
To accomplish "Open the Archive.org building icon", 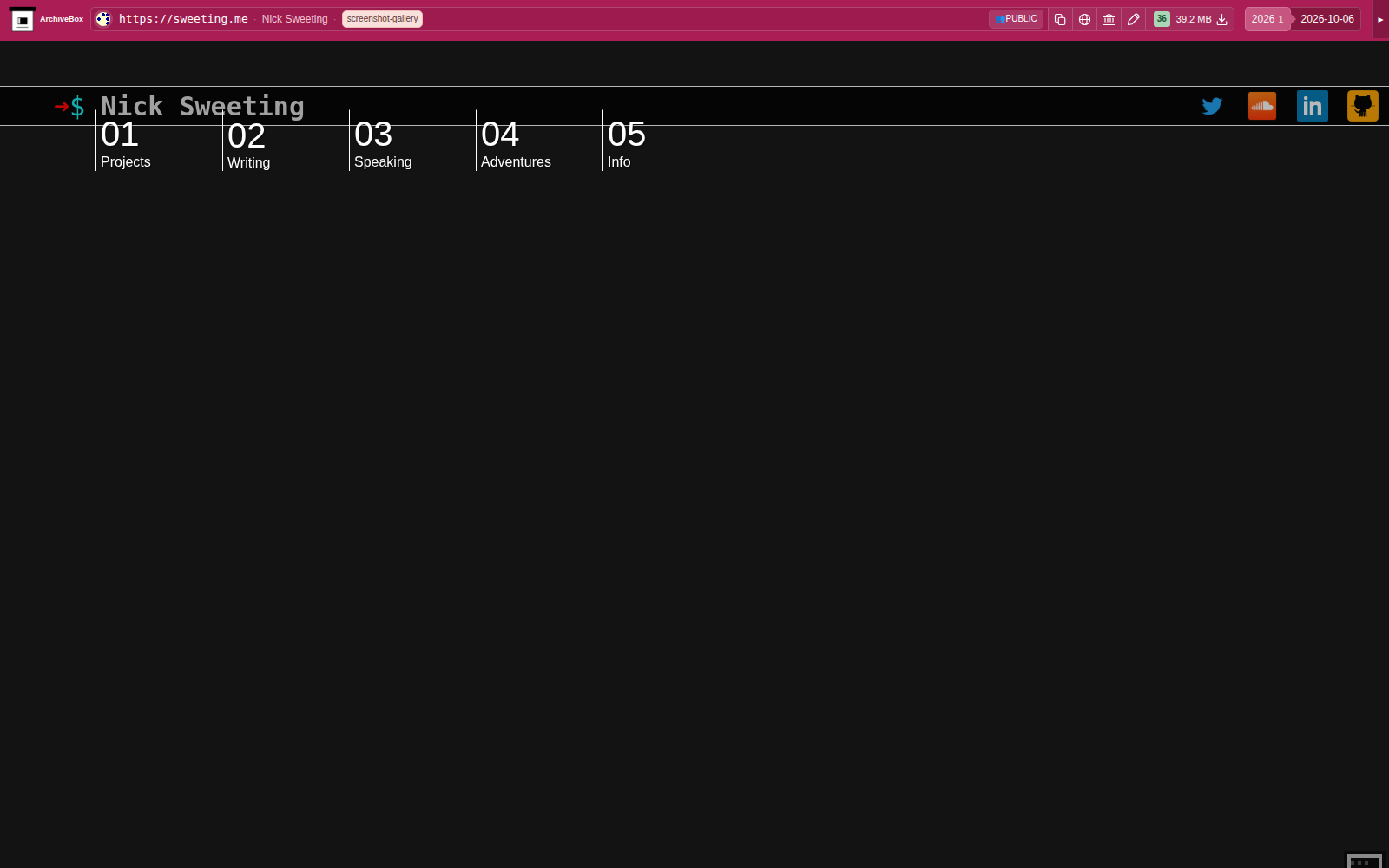I will (1109, 19).
